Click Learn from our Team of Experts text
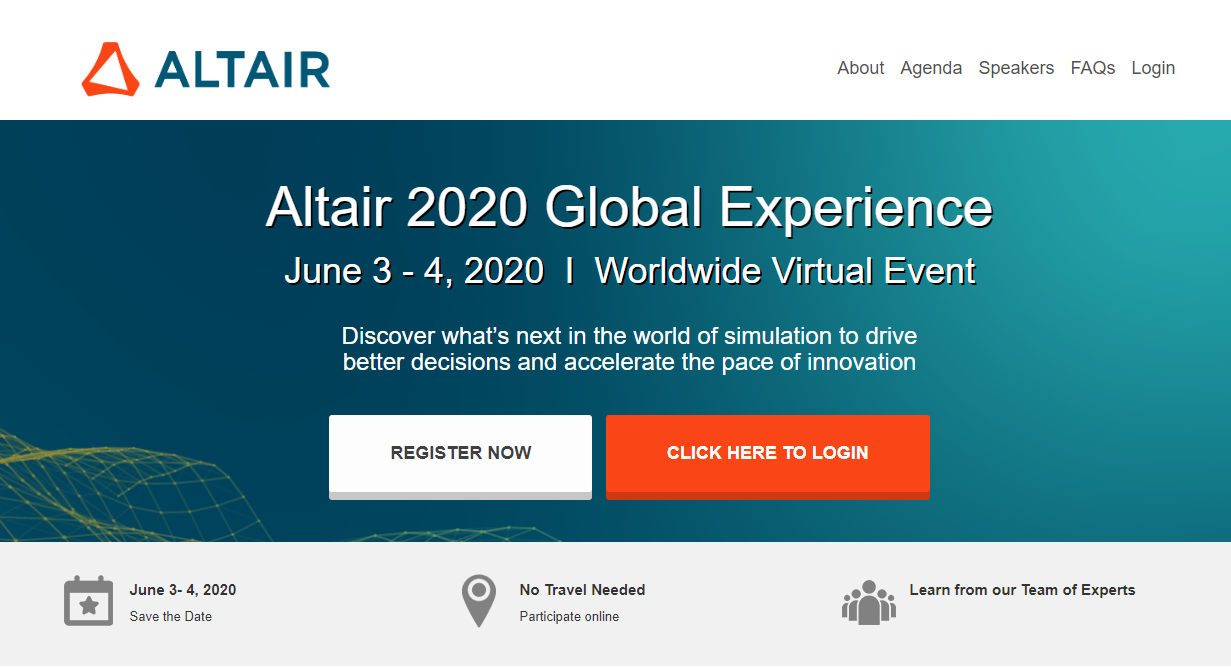This screenshot has height=668, width=1231. click(1023, 589)
